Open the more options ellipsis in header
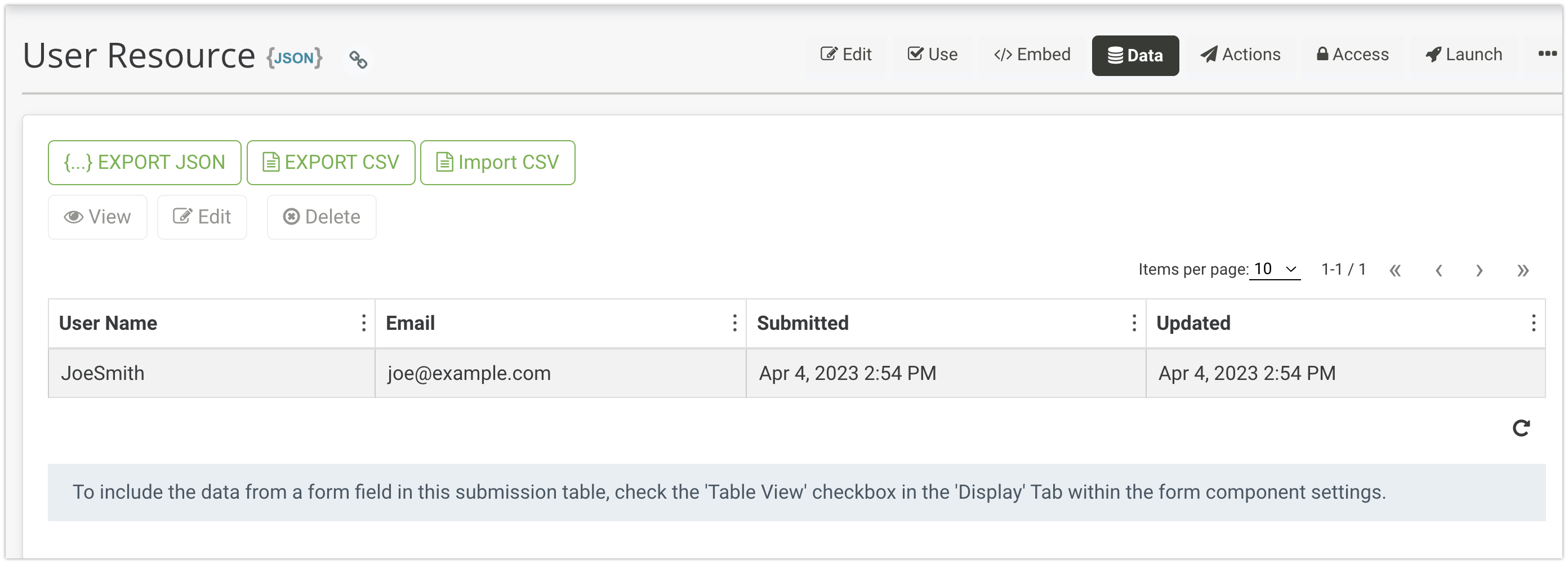Screen dimensions: 1568x564 pos(1547,53)
